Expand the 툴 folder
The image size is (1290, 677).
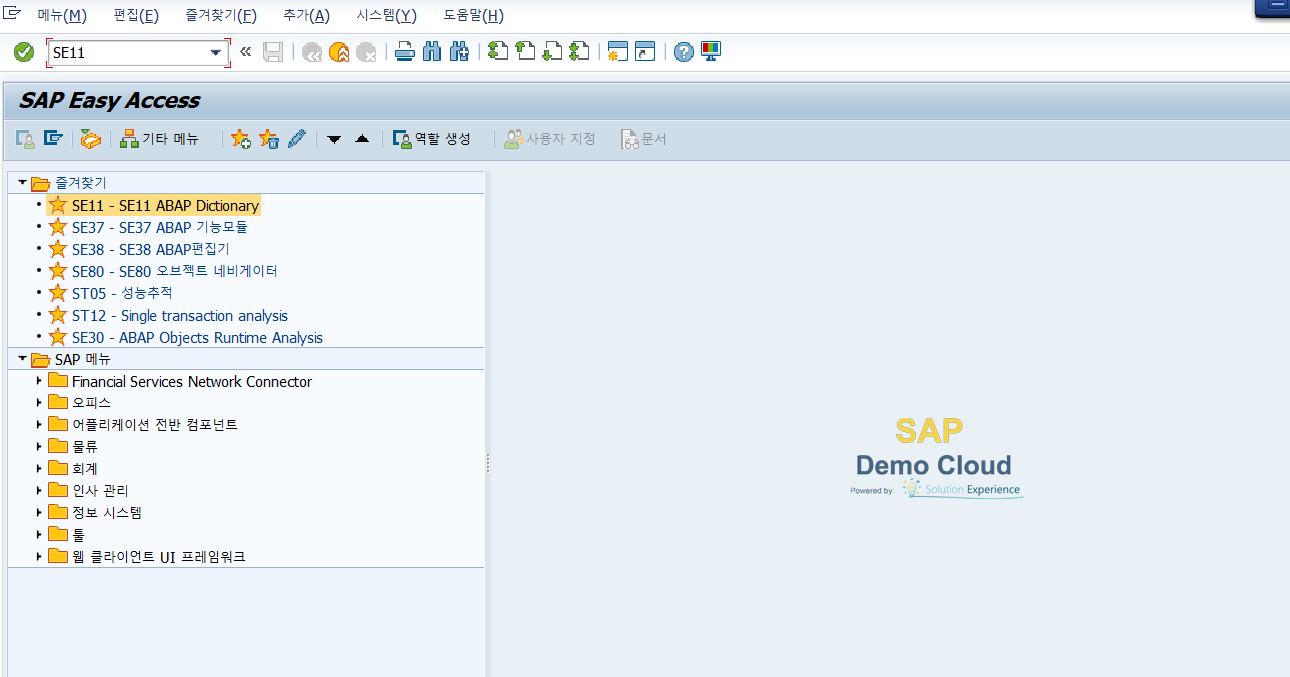[x=39, y=535]
